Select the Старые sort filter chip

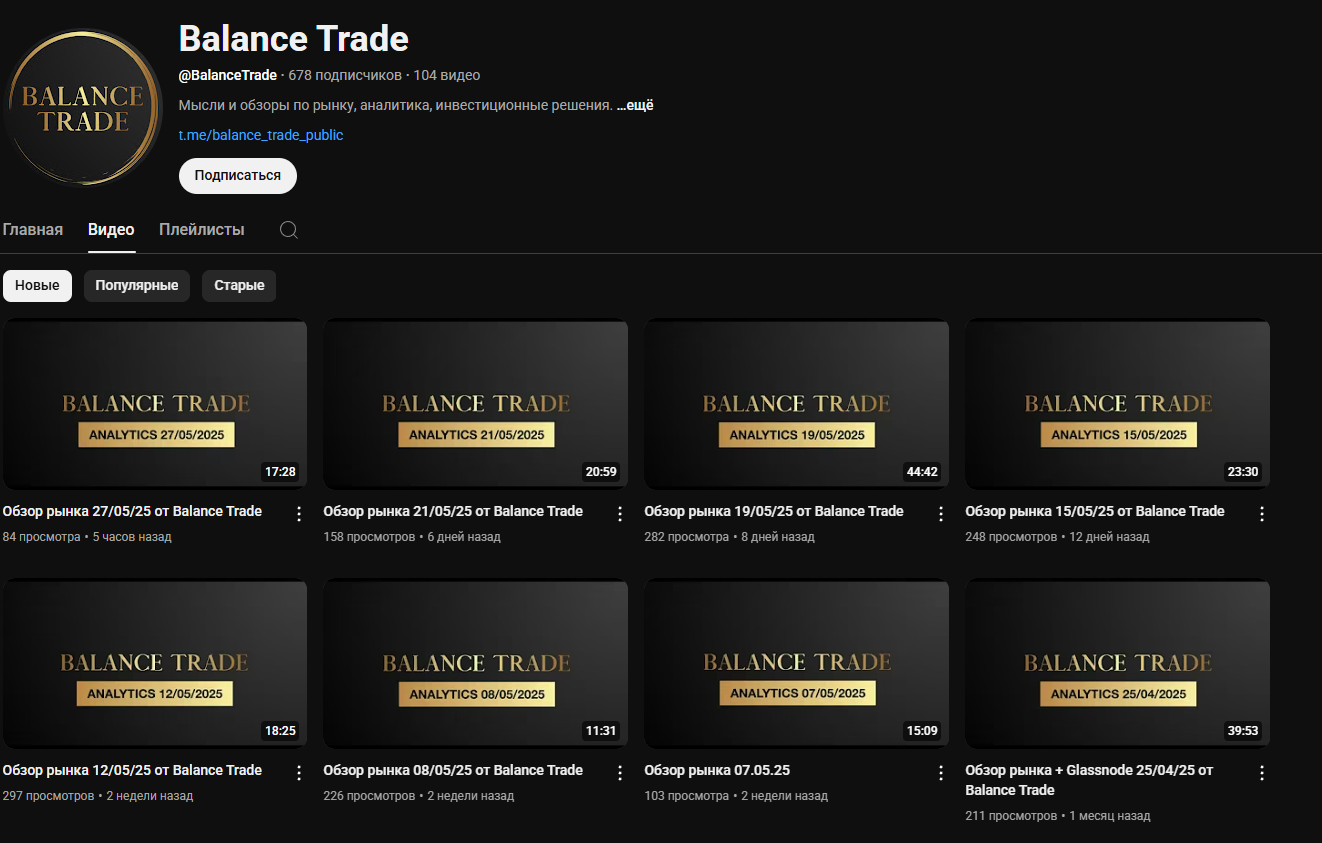tap(239, 286)
